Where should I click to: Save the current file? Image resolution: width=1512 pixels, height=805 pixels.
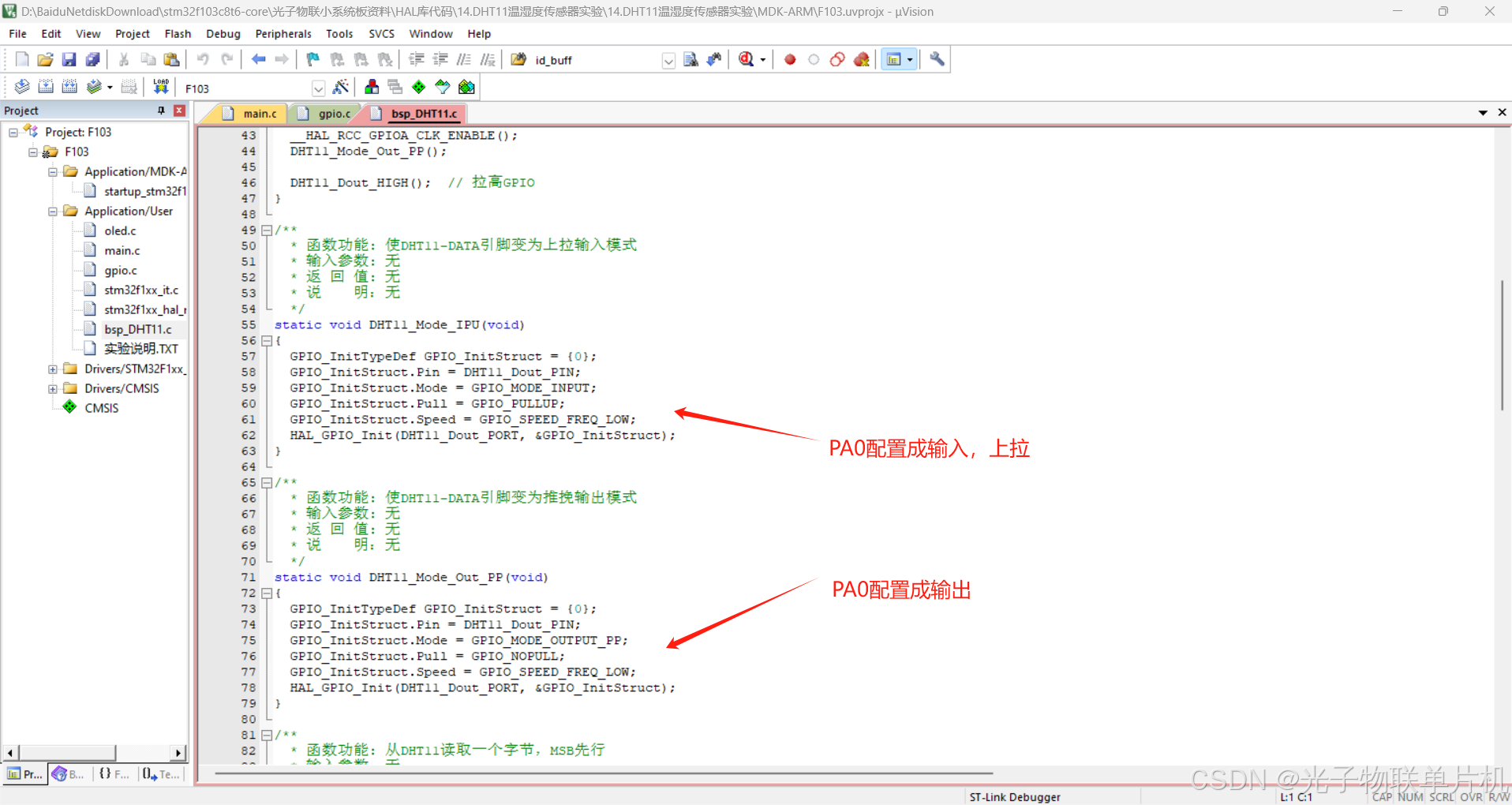point(69,59)
